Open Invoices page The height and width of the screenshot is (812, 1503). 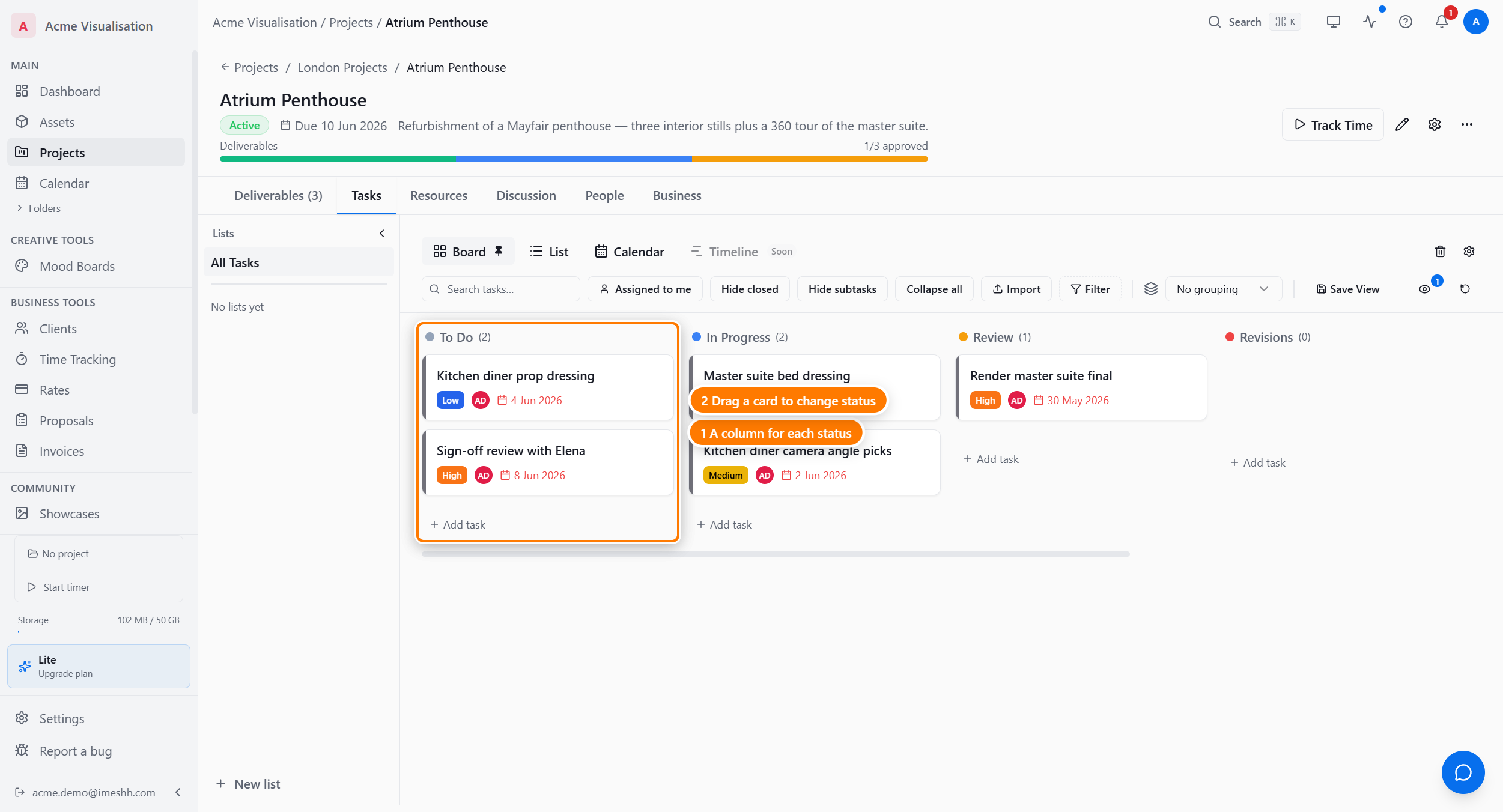pyautogui.click(x=96, y=451)
